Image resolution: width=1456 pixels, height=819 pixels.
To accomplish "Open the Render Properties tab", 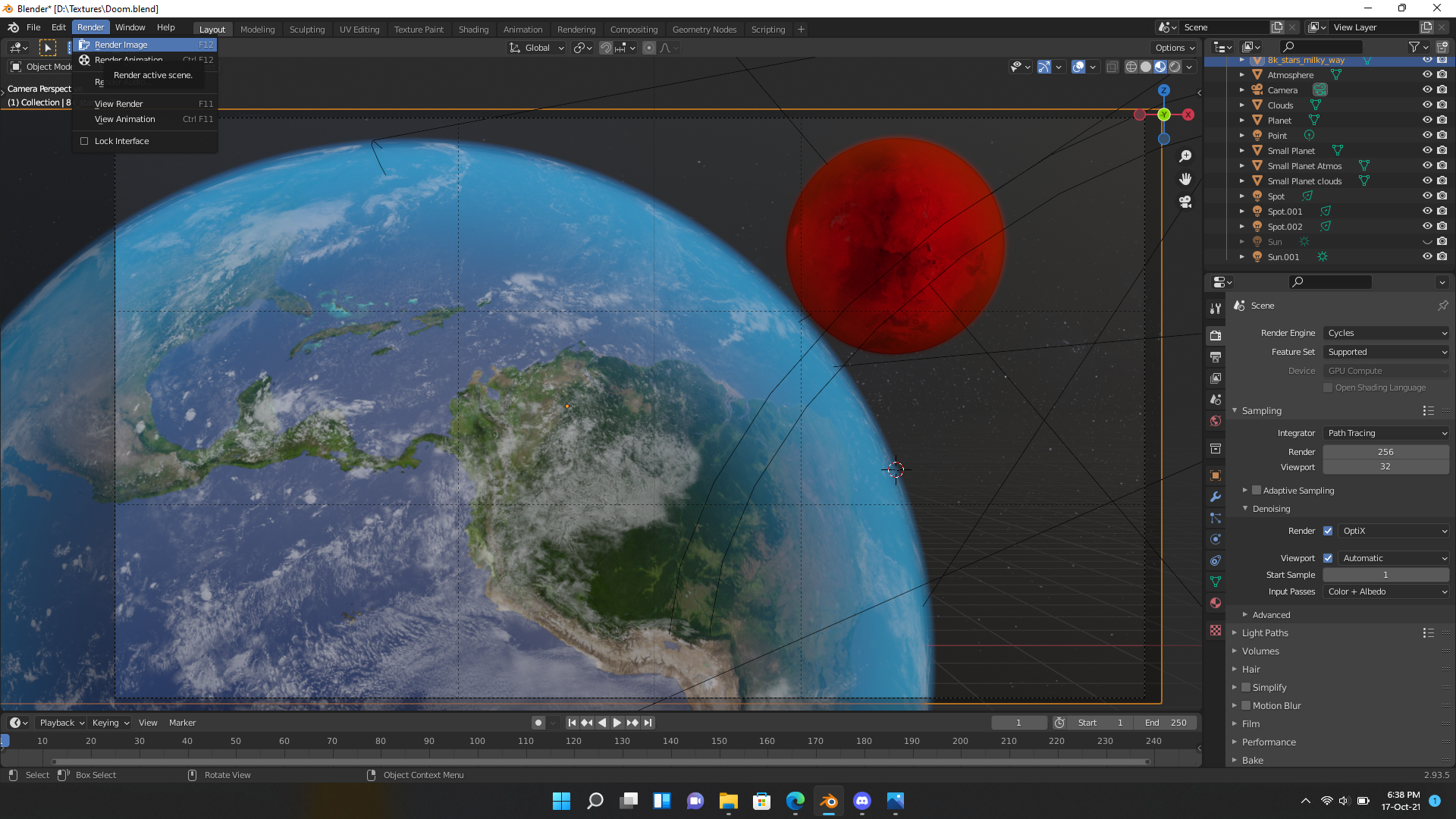I will 1216,335.
